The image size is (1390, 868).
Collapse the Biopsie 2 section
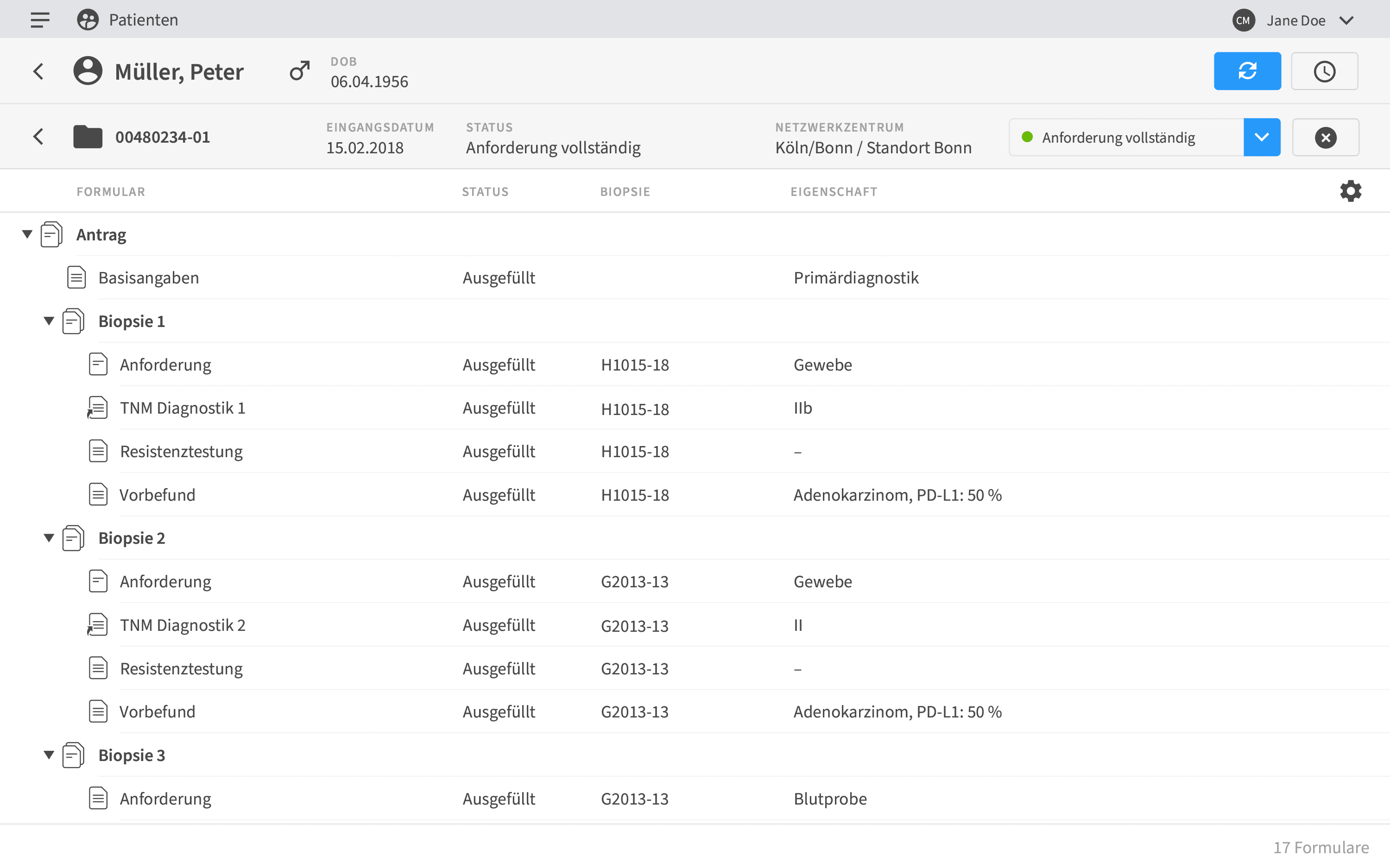coord(48,537)
